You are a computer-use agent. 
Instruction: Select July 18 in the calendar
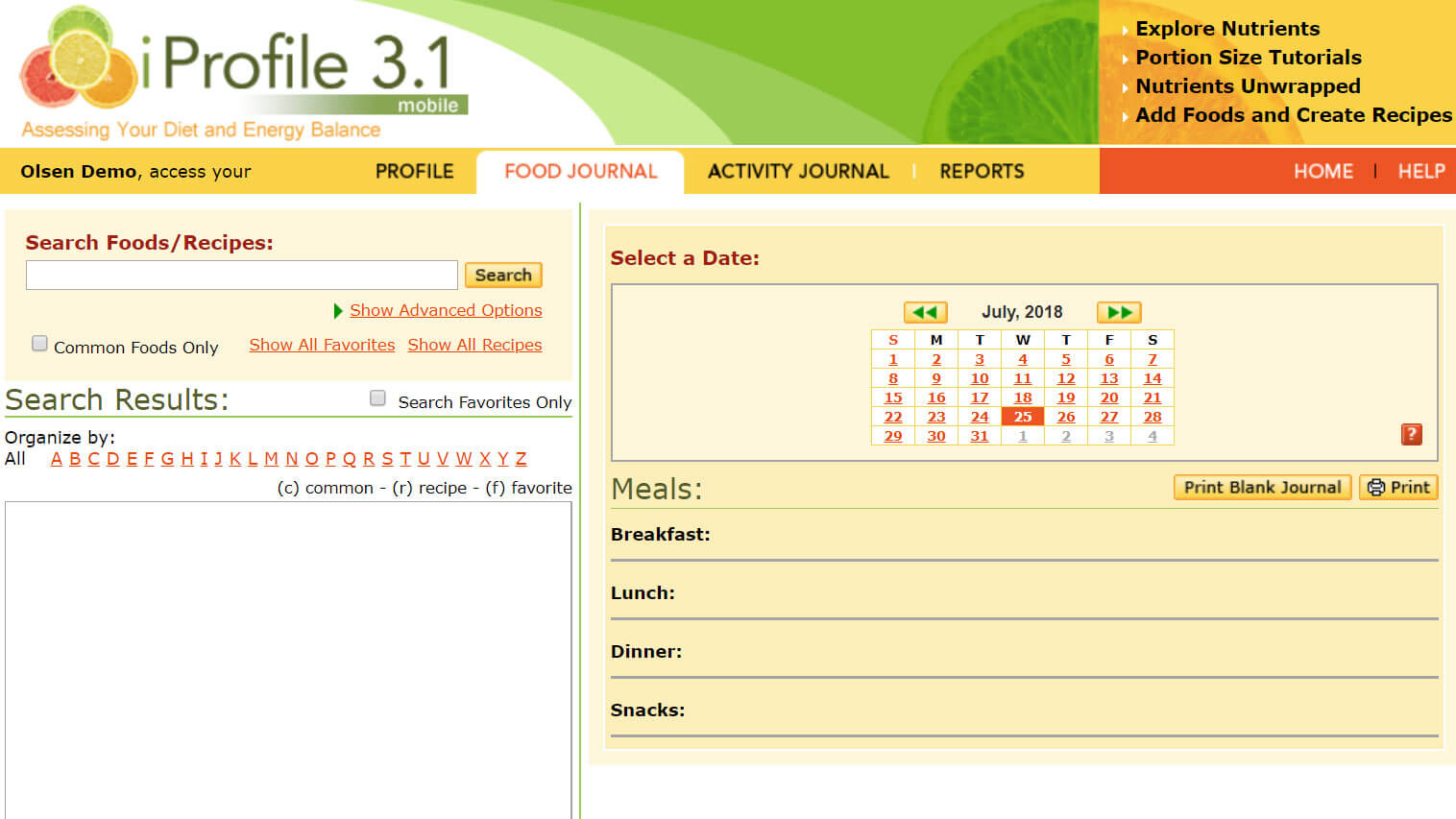1023,397
